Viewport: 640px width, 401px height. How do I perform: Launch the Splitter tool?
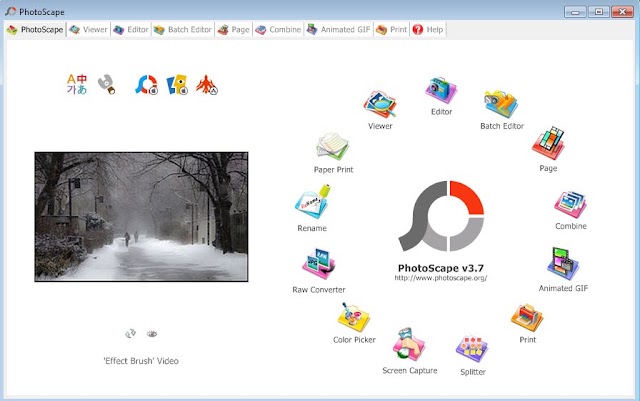tap(472, 350)
